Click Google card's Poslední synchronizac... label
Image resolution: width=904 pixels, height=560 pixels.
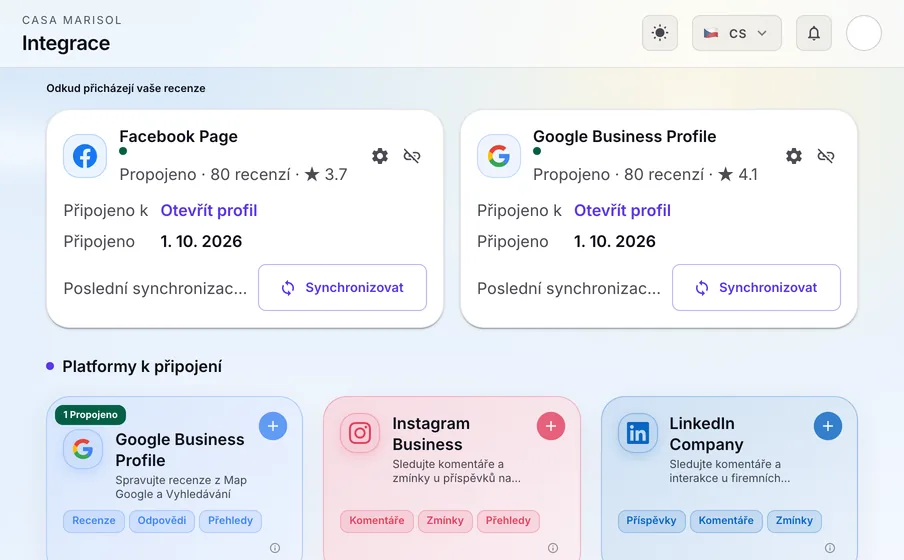[568, 288]
